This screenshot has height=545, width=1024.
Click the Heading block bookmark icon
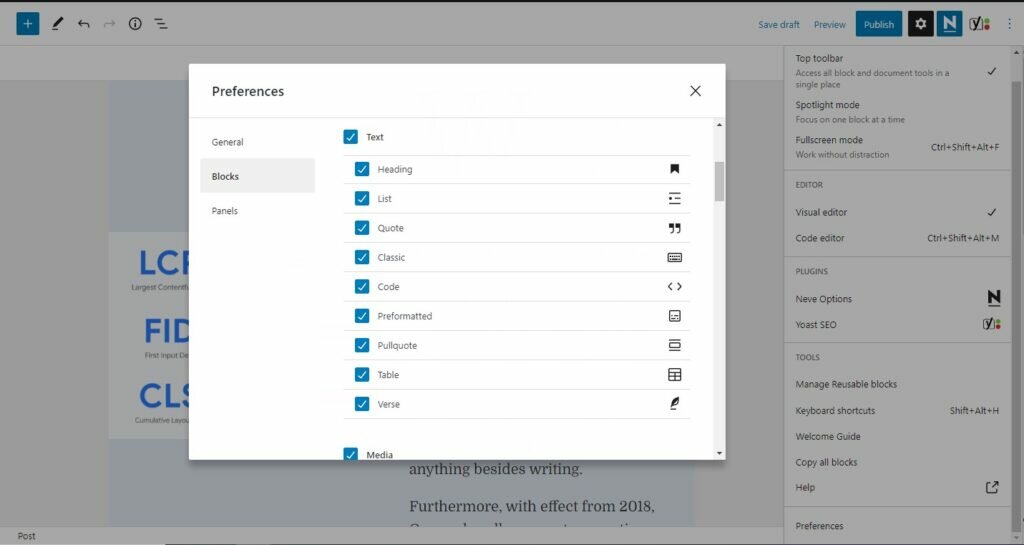tap(675, 169)
